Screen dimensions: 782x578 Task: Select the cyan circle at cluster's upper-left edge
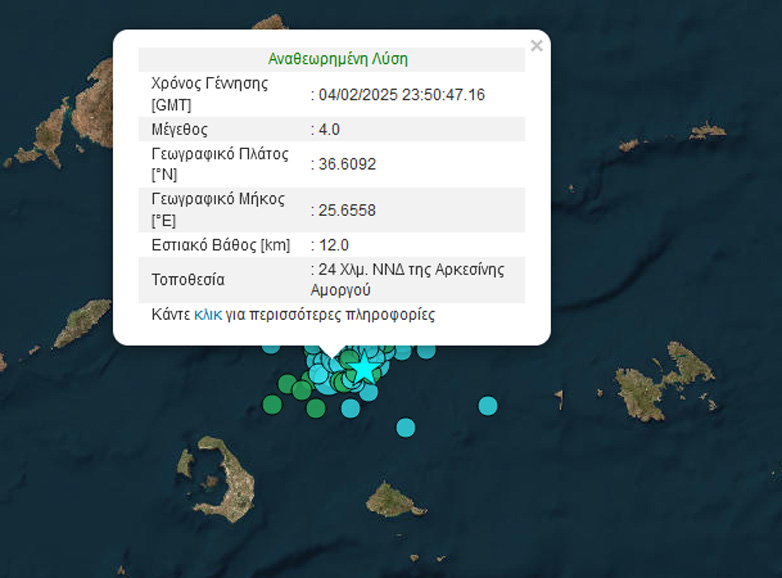coord(271,349)
